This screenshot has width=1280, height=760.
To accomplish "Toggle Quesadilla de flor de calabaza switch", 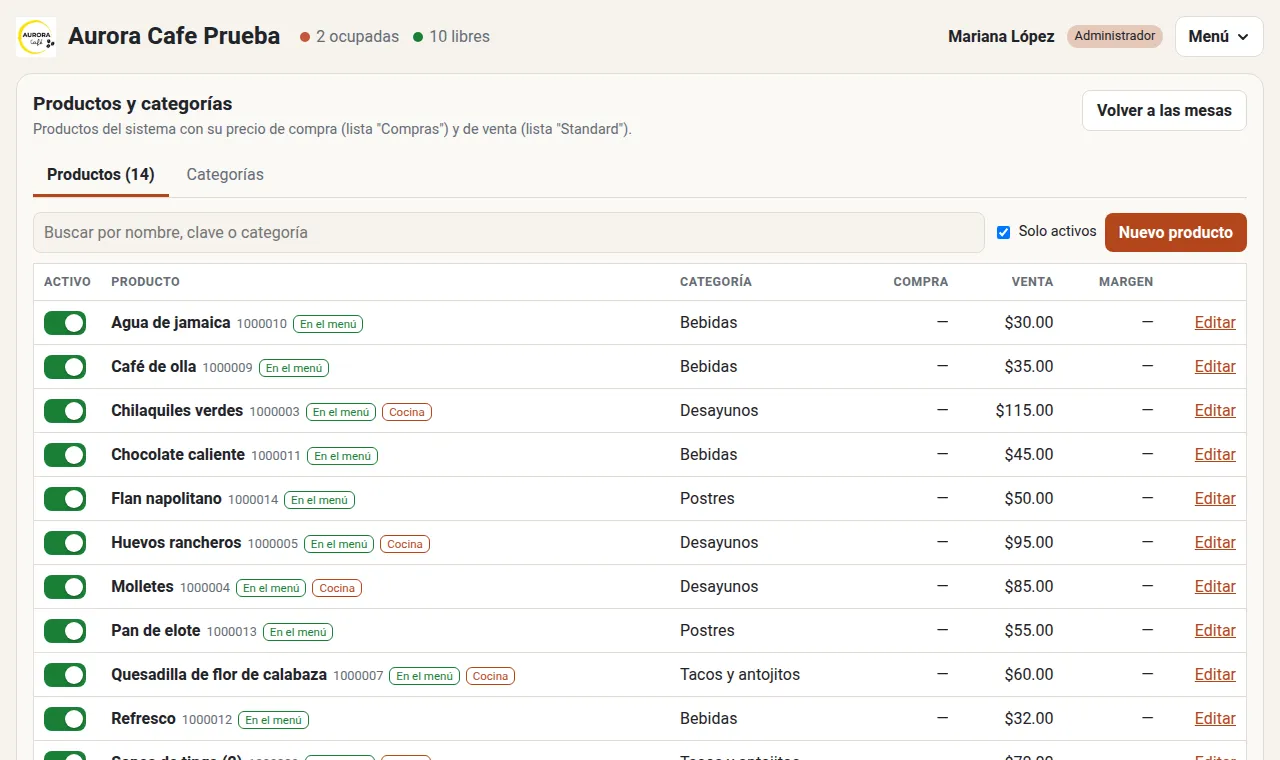I will [65, 675].
